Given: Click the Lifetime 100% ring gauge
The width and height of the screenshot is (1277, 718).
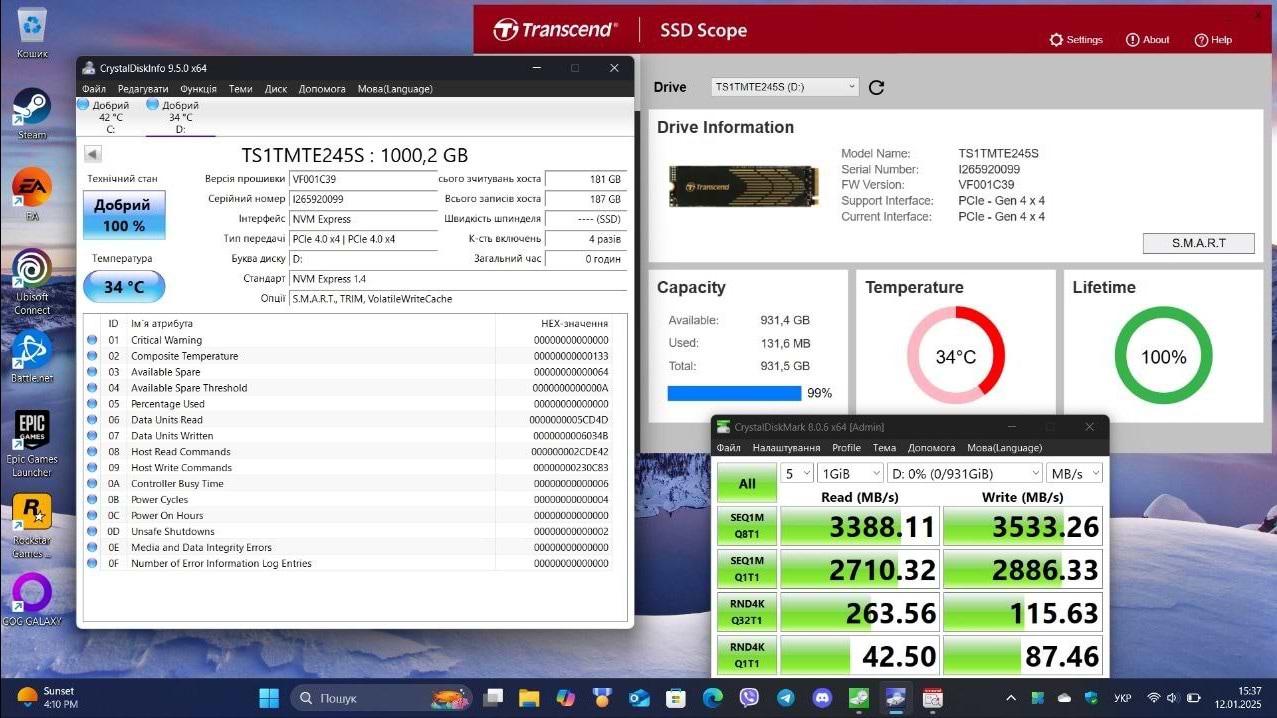Looking at the screenshot, I should click(1163, 357).
